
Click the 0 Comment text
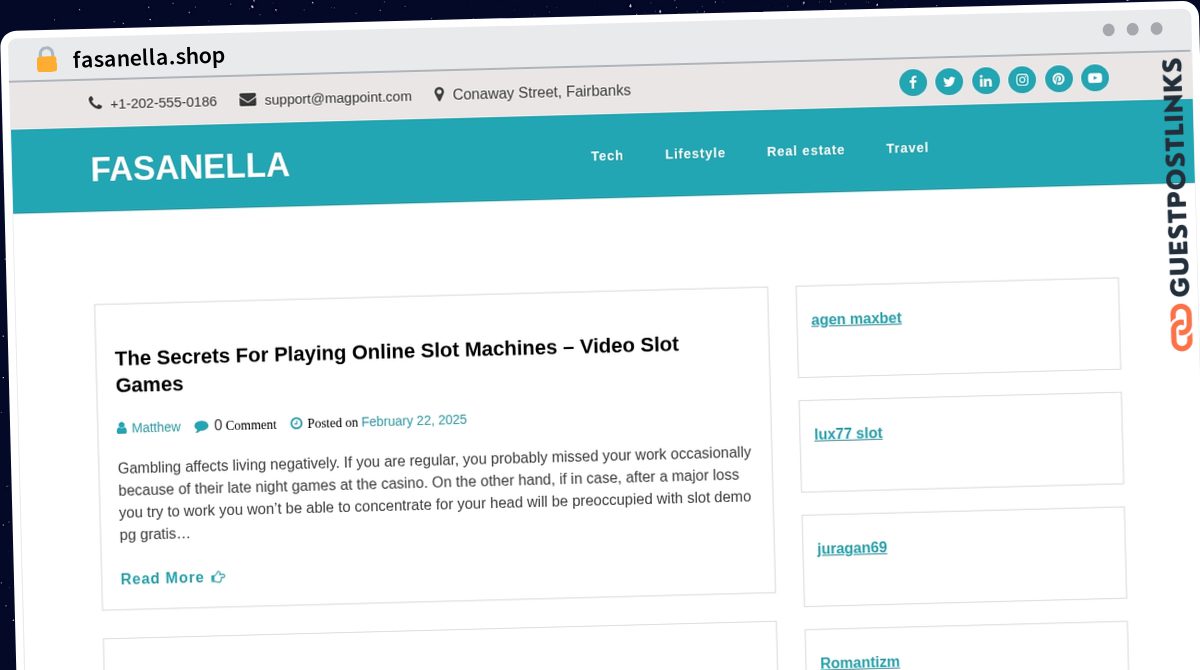pos(245,425)
